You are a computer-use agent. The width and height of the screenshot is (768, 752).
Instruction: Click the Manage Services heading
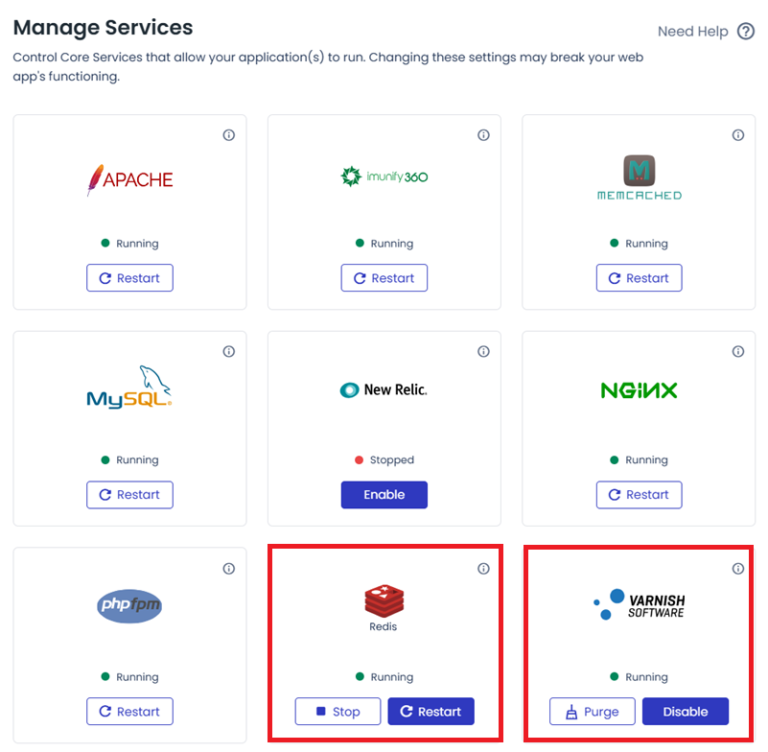pyautogui.click(x=103, y=27)
